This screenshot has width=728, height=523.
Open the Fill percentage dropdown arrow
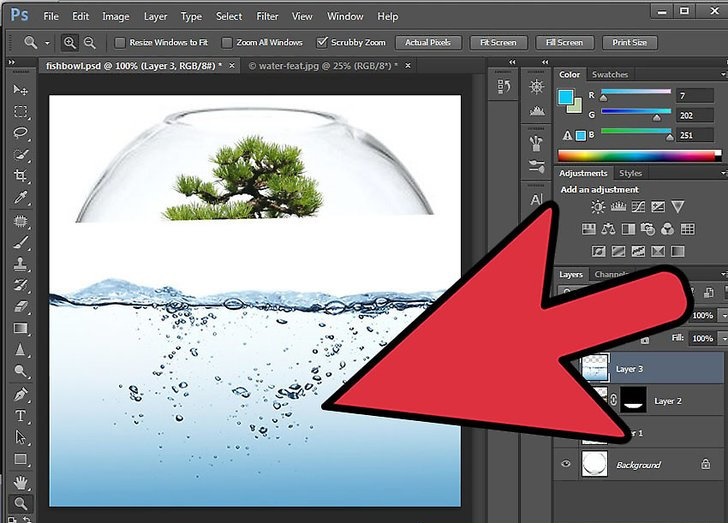click(x=723, y=339)
